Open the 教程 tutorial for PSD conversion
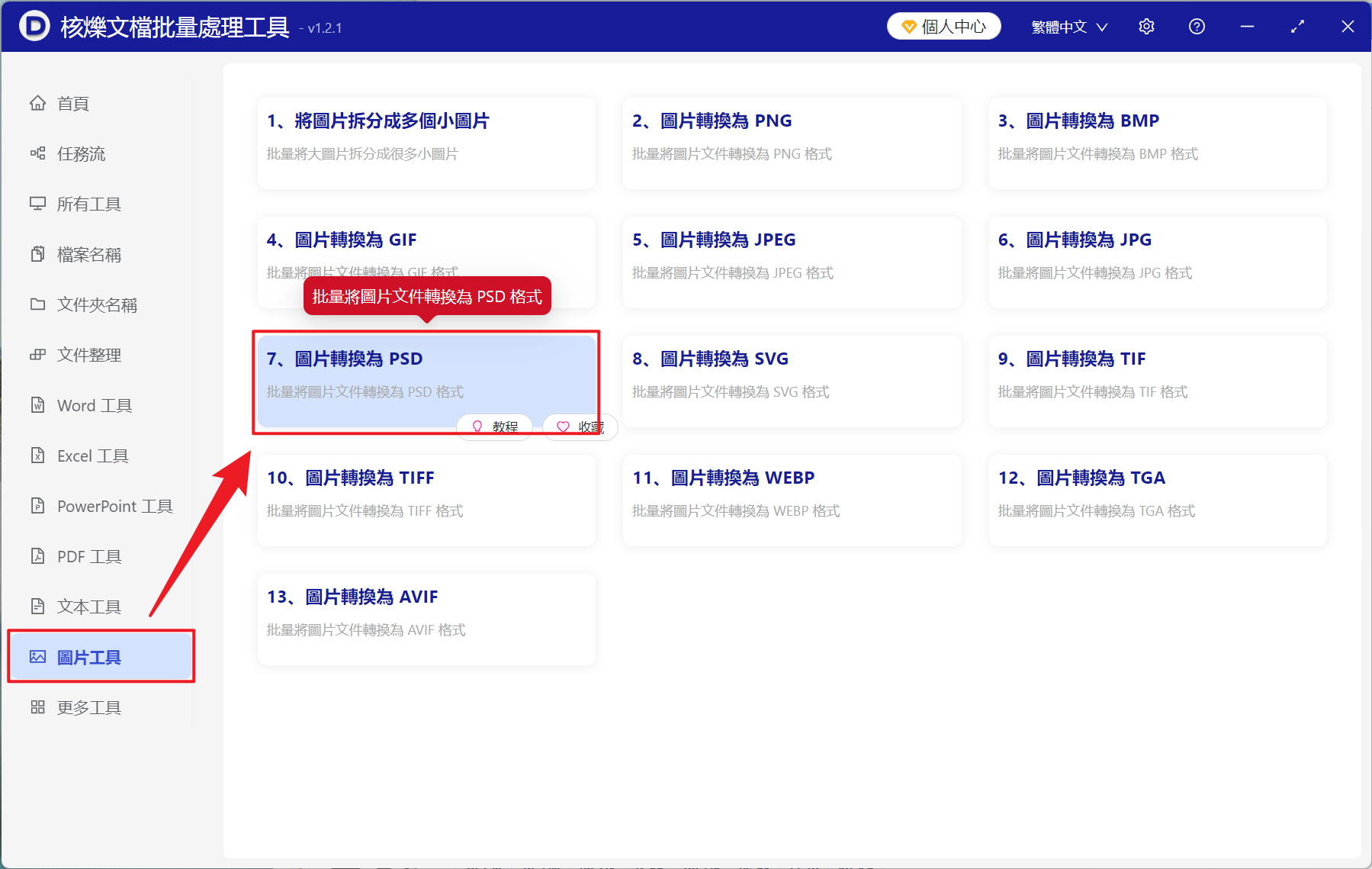 494,426
